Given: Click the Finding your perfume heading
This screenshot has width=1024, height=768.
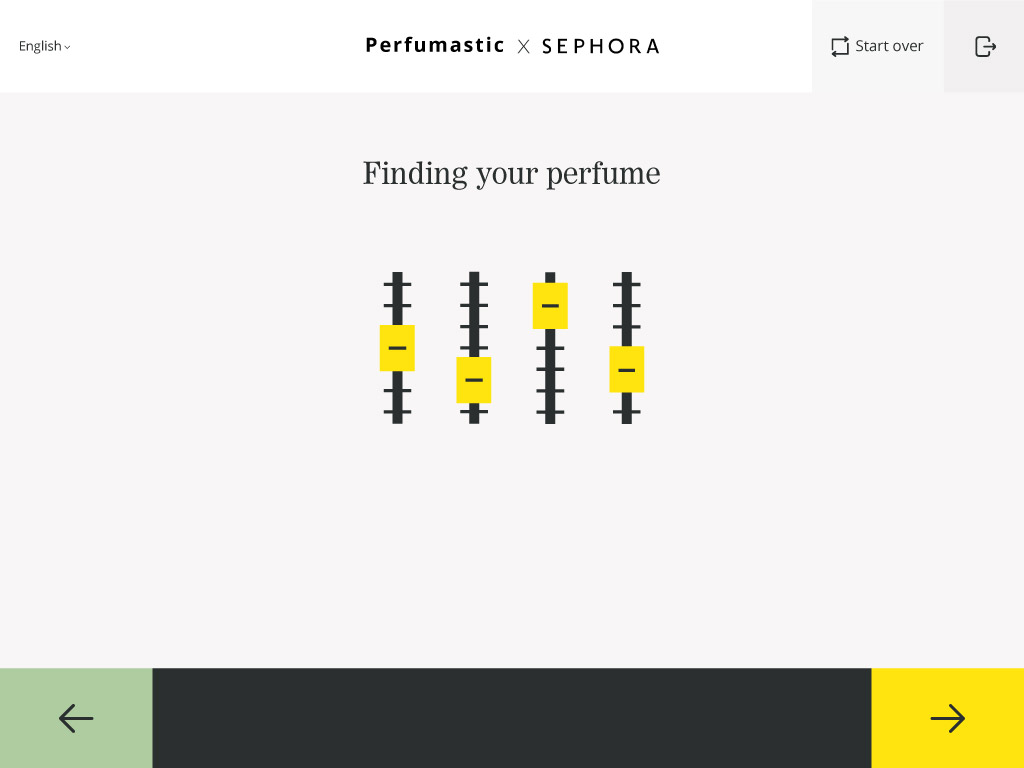Looking at the screenshot, I should click(511, 173).
